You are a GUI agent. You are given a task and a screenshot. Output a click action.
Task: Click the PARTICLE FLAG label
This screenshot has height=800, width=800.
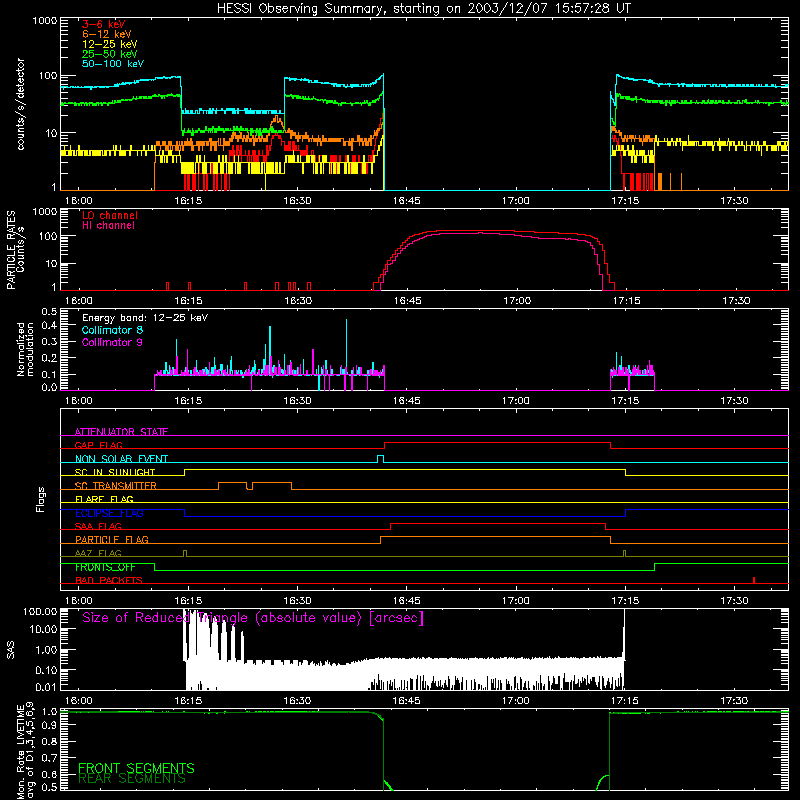[112, 539]
